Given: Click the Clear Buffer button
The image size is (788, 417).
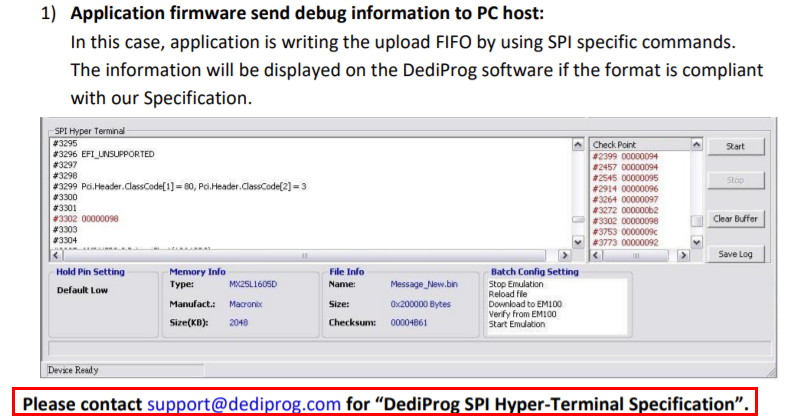Looking at the screenshot, I should (735, 218).
